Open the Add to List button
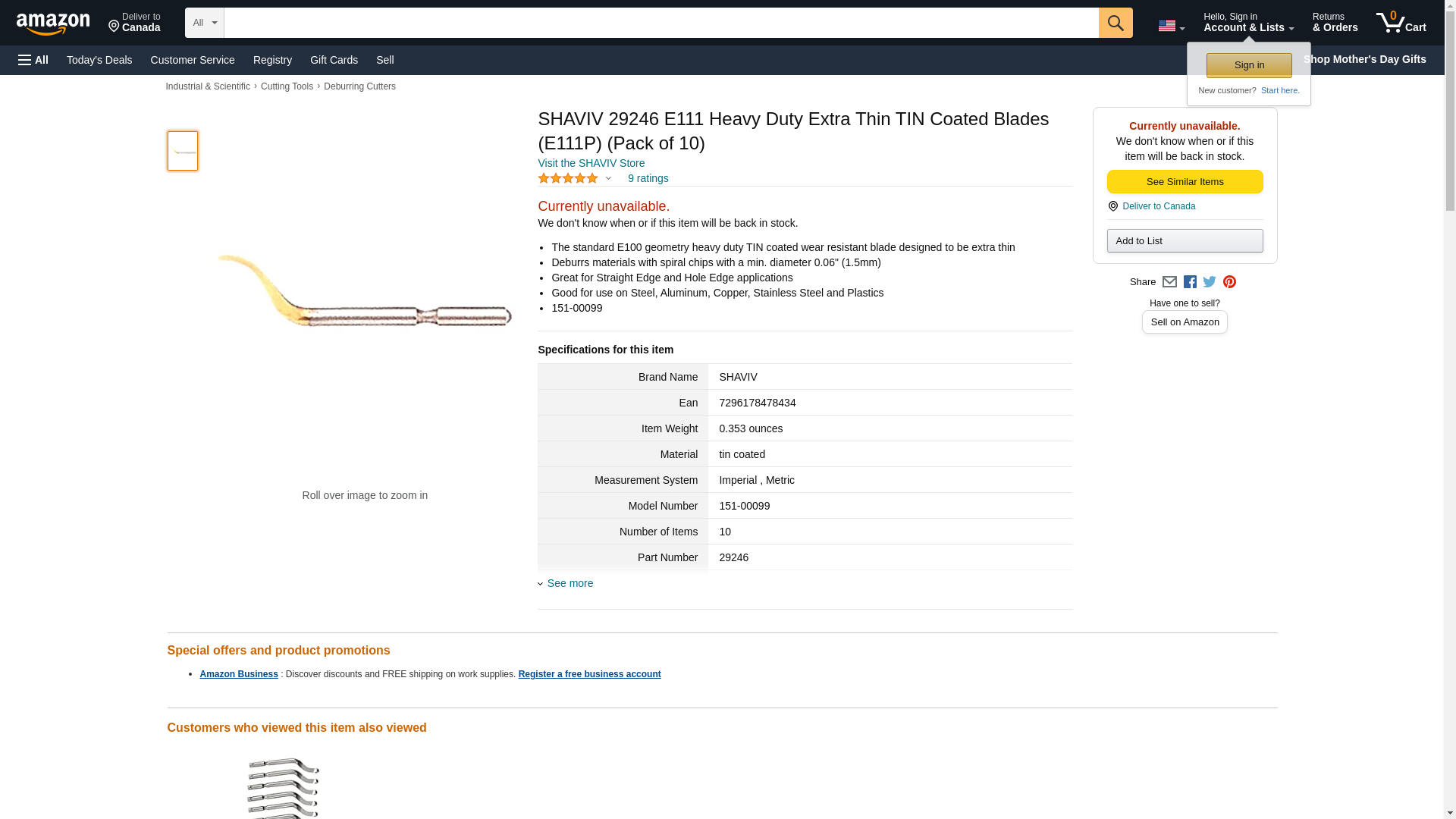This screenshot has height=819, width=1456. 1185,241
